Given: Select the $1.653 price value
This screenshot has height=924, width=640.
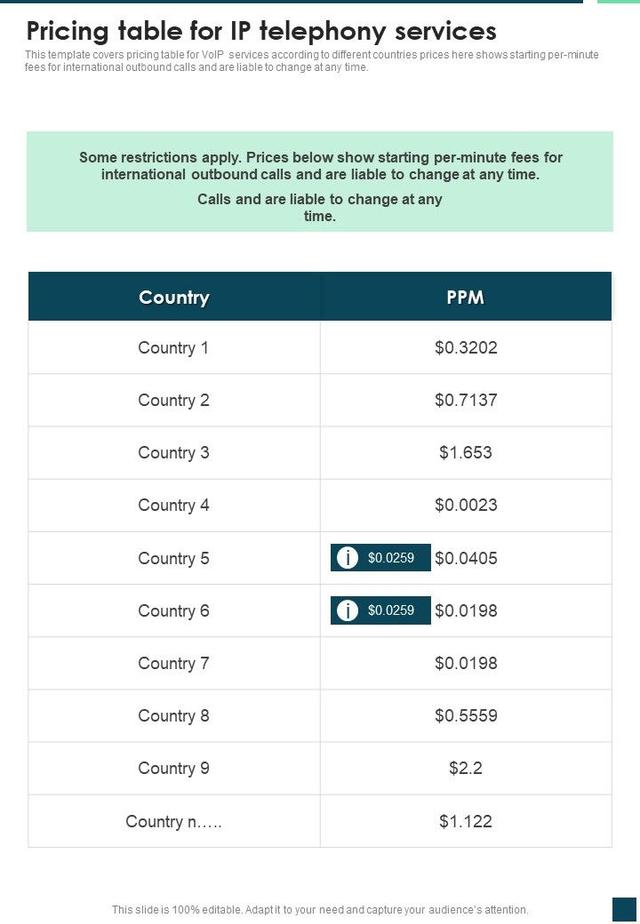Looking at the screenshot, I should [465, 453].
